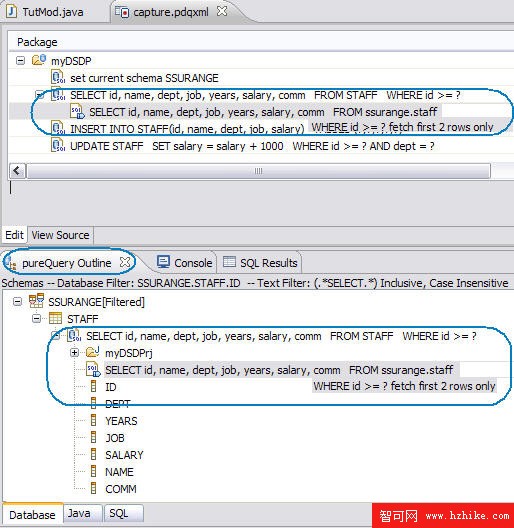Select the STAFF table item
The width and height of the screenshot is (514, 528).
point(83,319)
